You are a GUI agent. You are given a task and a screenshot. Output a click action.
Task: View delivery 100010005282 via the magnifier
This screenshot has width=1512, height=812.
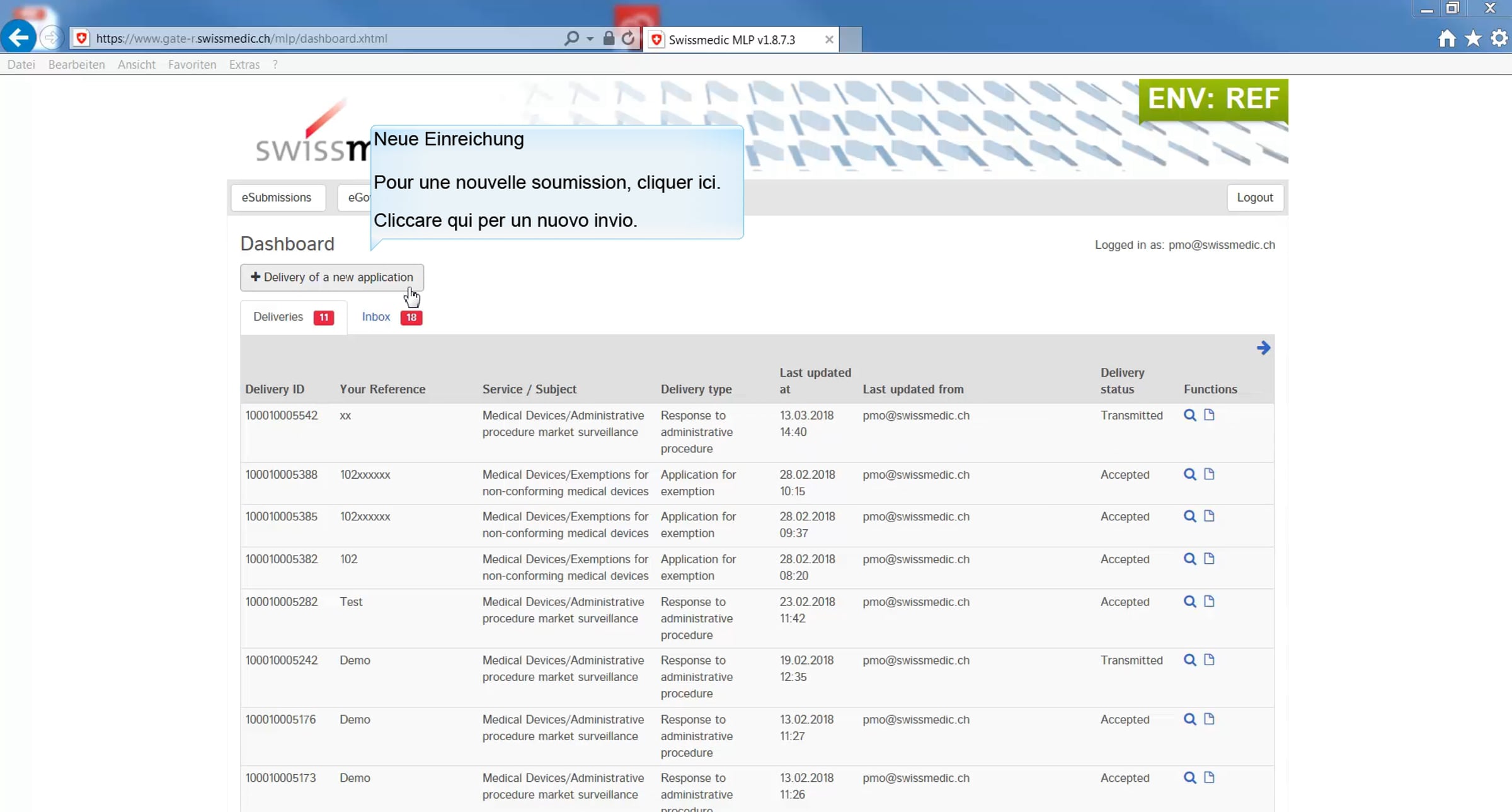tap(1189, 602)
